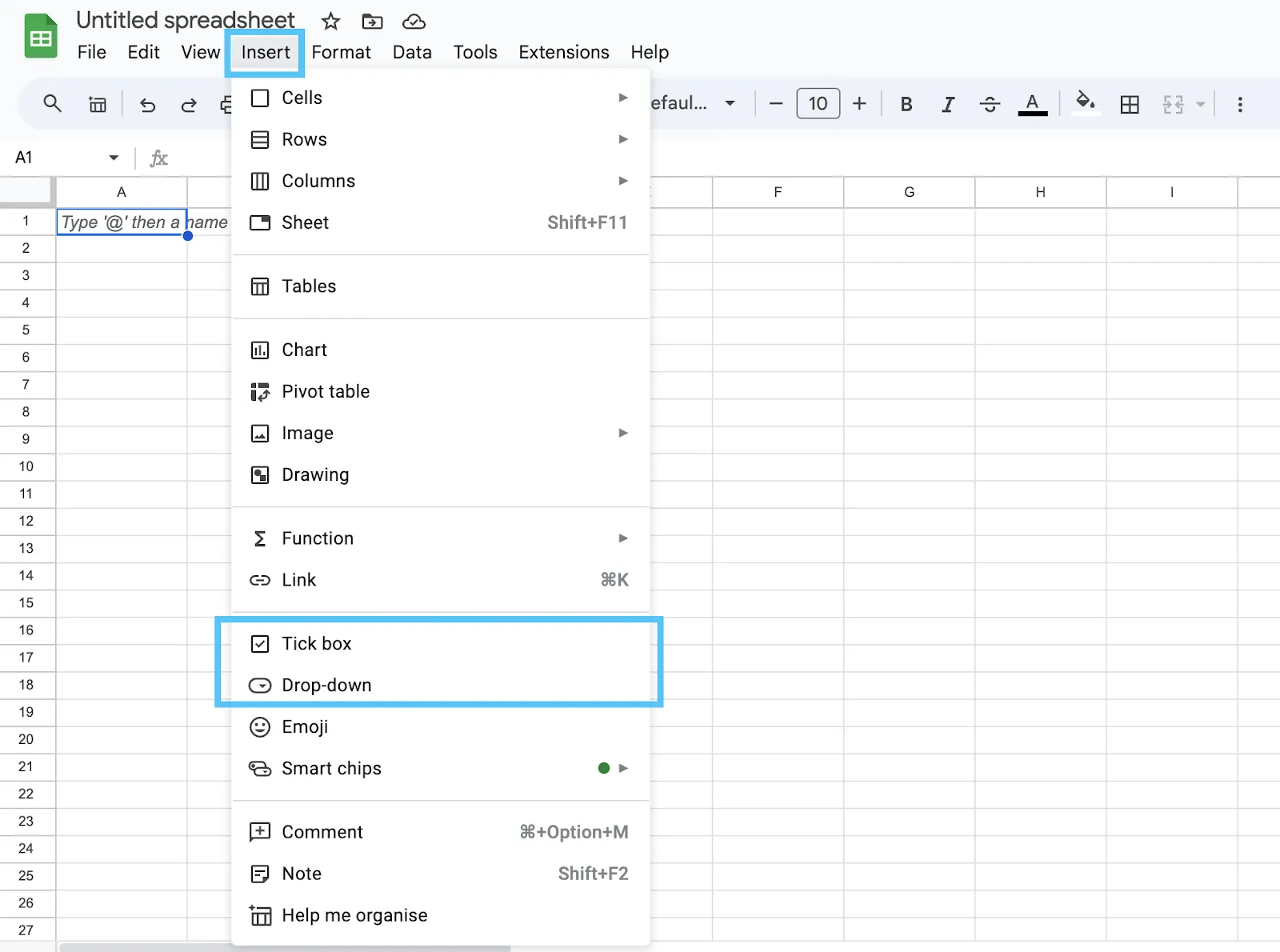Click the fx formula icon
The image size is (1280, 952).
[158, 158]
